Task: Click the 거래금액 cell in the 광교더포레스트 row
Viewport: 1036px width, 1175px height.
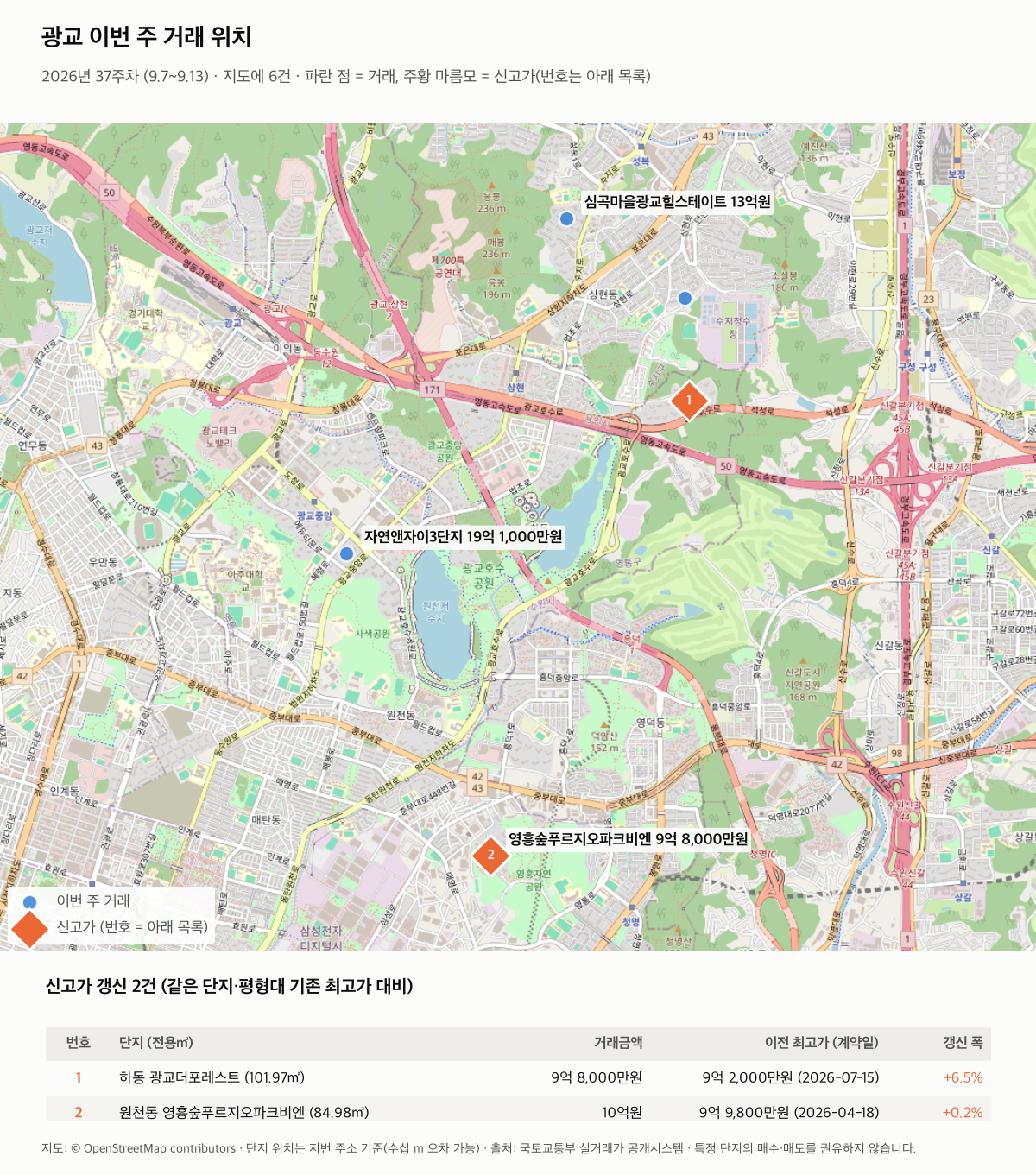Action: [597, 1077]
